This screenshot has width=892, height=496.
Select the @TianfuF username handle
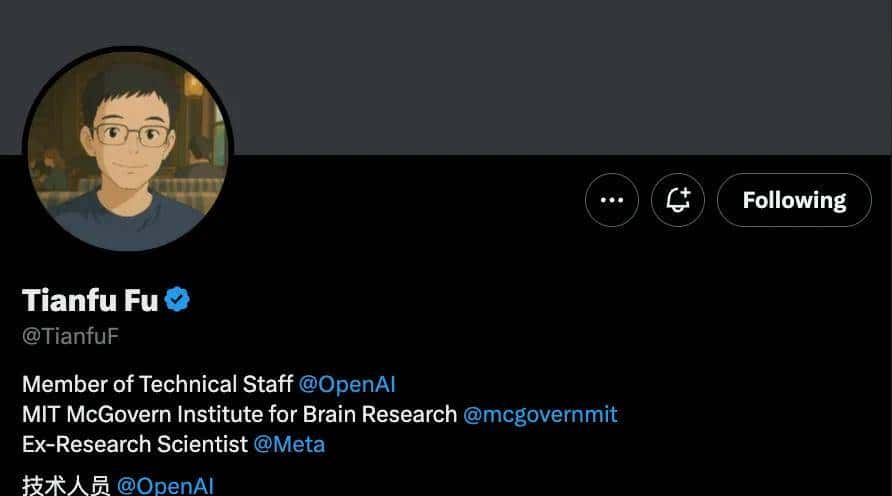(x=70, y=336)
